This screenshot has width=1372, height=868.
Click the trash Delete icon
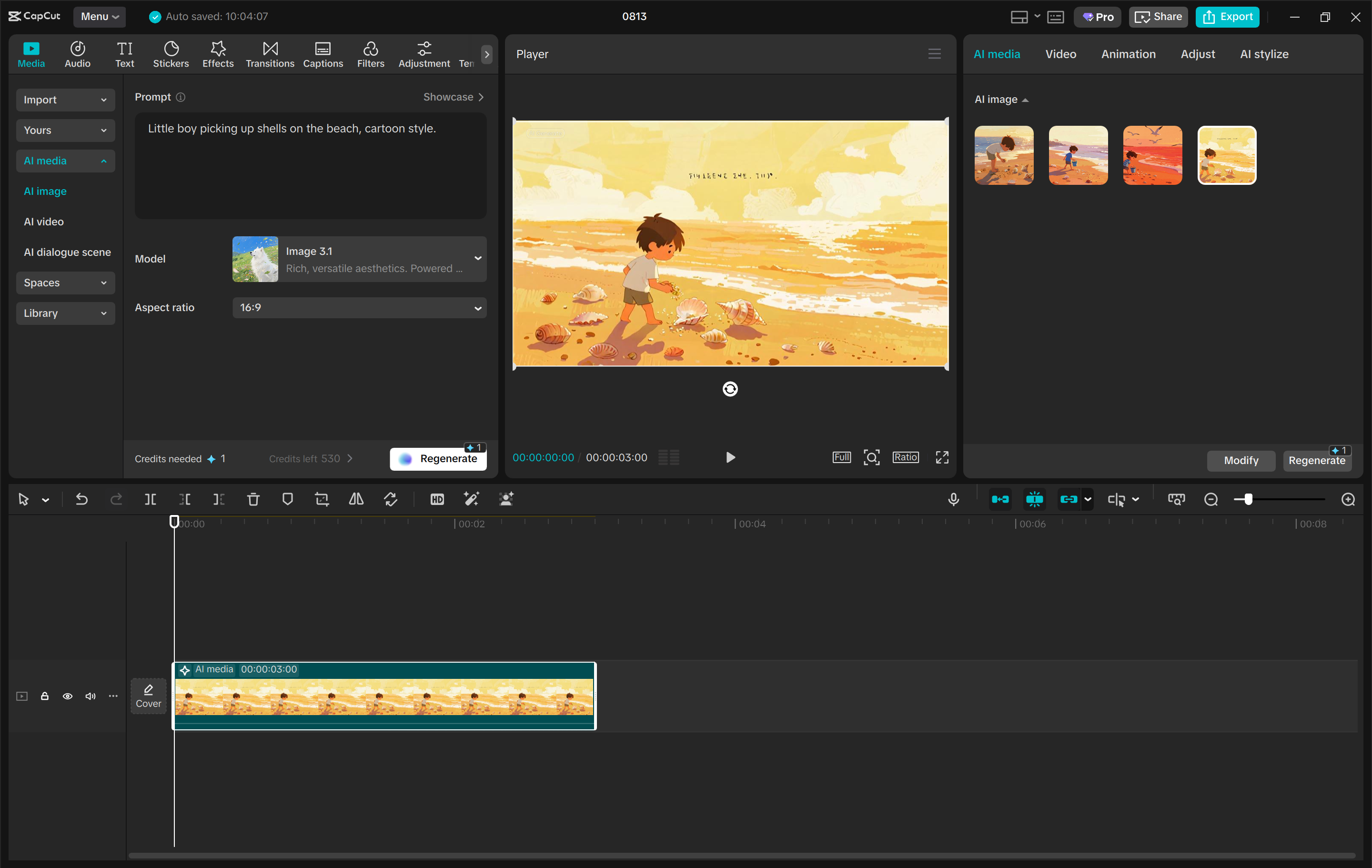253,499
